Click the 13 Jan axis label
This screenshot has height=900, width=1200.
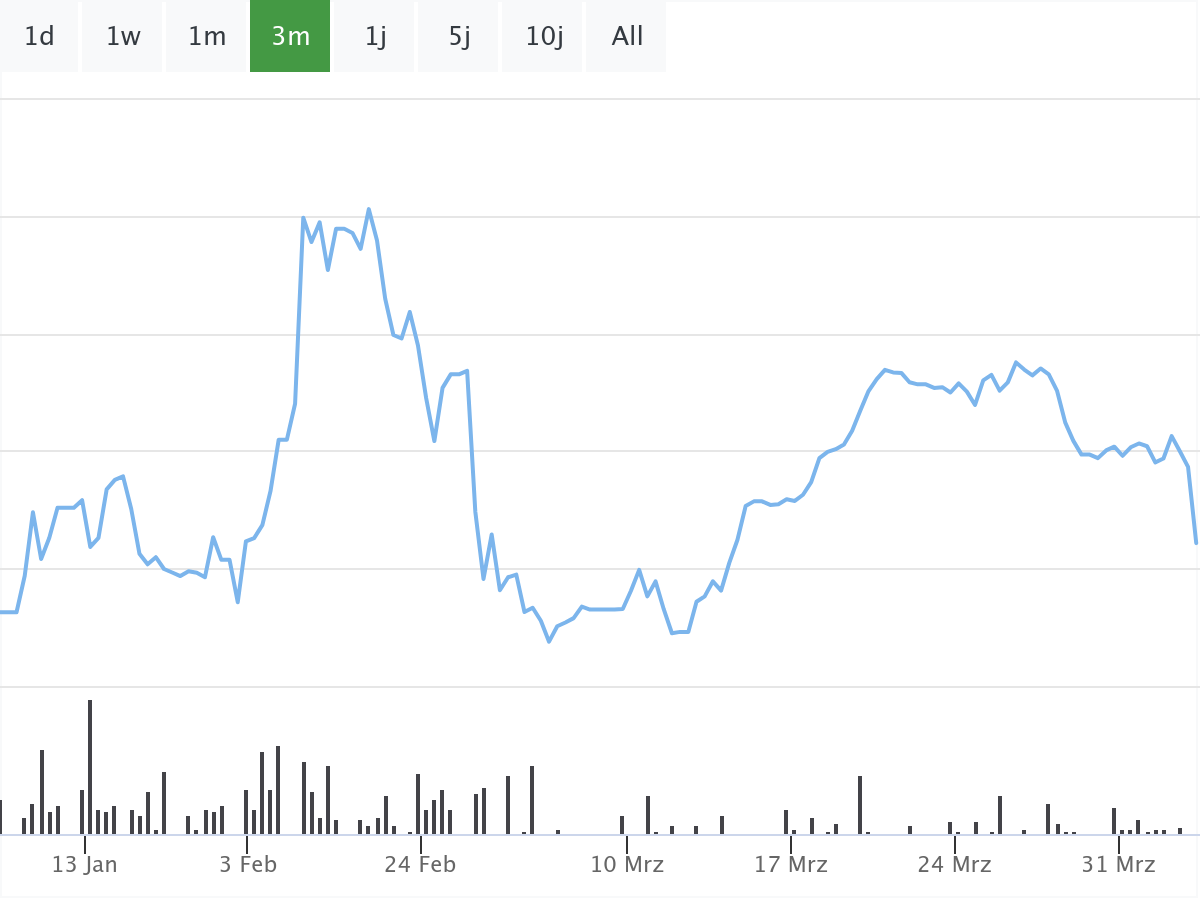click(84, 865)
